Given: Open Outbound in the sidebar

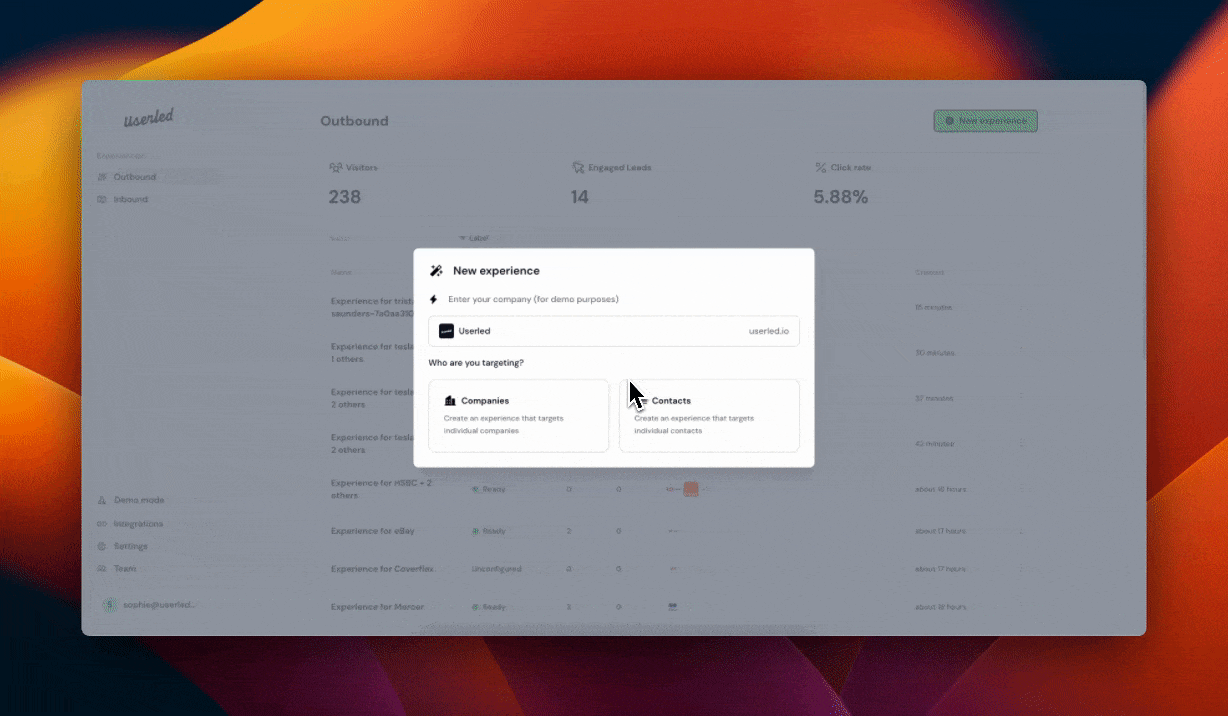Looking at the screenshot, I should tap(134, 177).
